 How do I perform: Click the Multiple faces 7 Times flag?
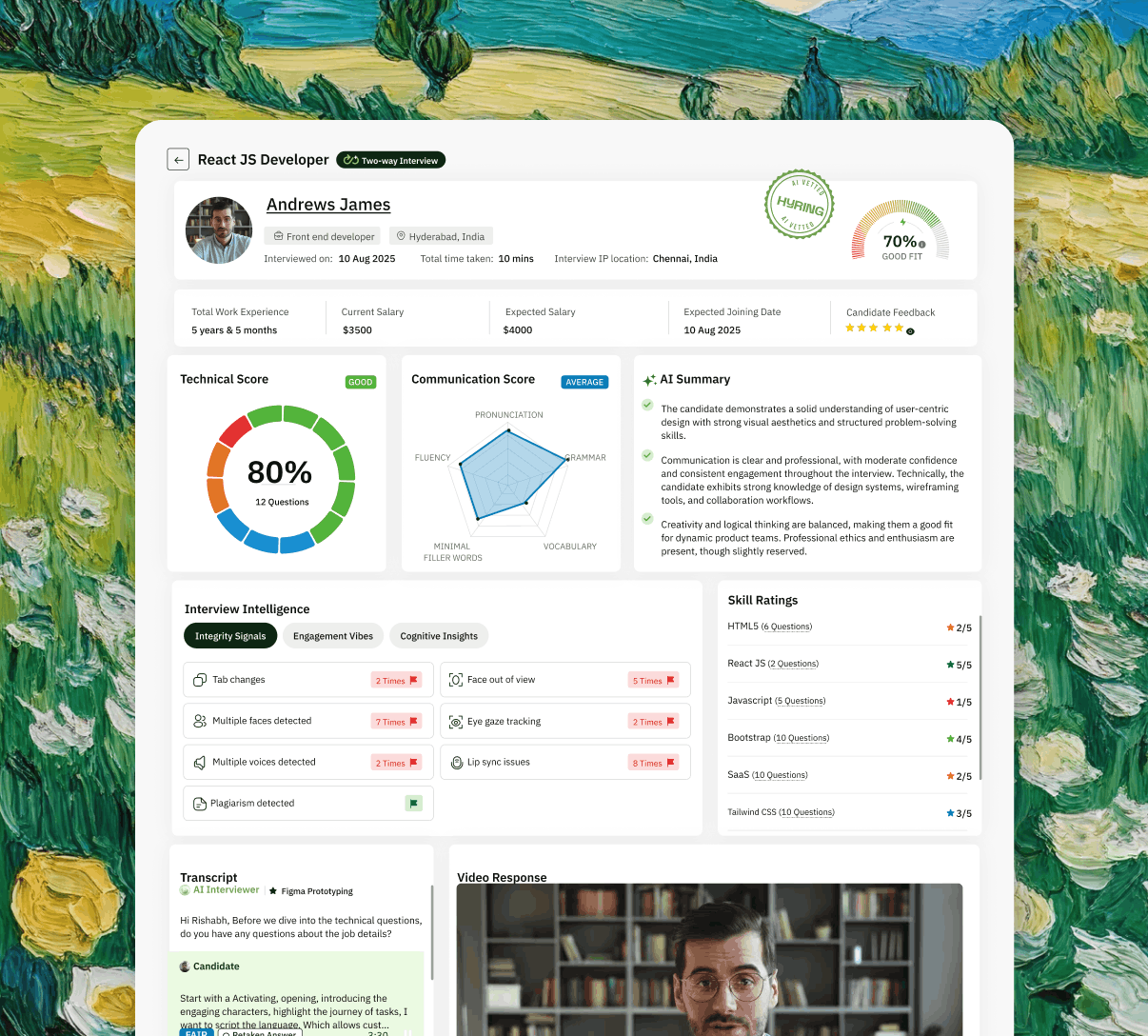click(396, 722)
